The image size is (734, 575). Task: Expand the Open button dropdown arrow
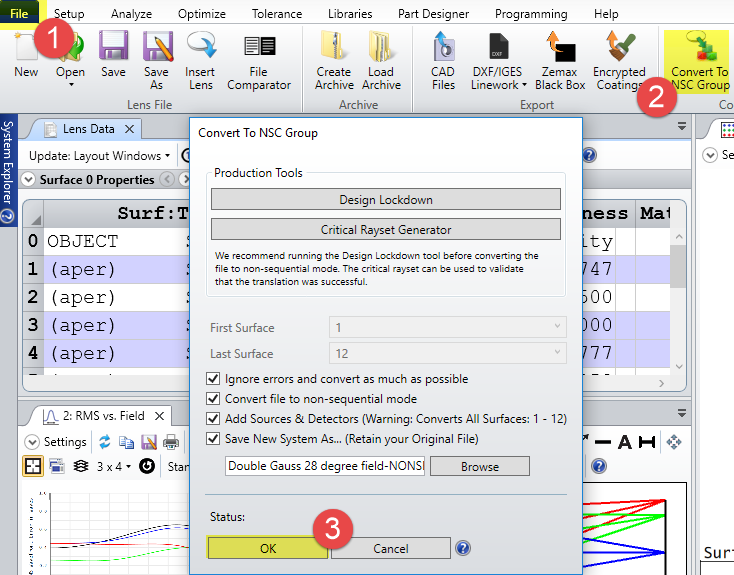click(x=71, y=85)
